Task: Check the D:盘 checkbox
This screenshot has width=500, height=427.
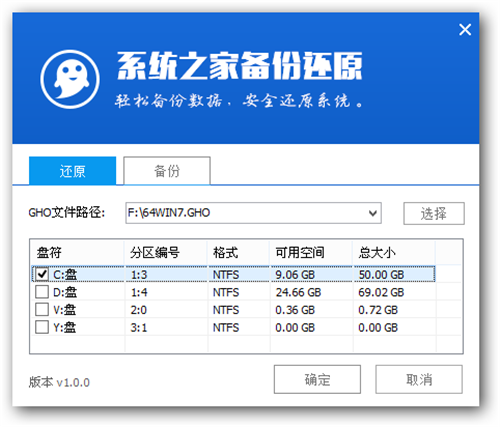Action: tap(42, 292)
